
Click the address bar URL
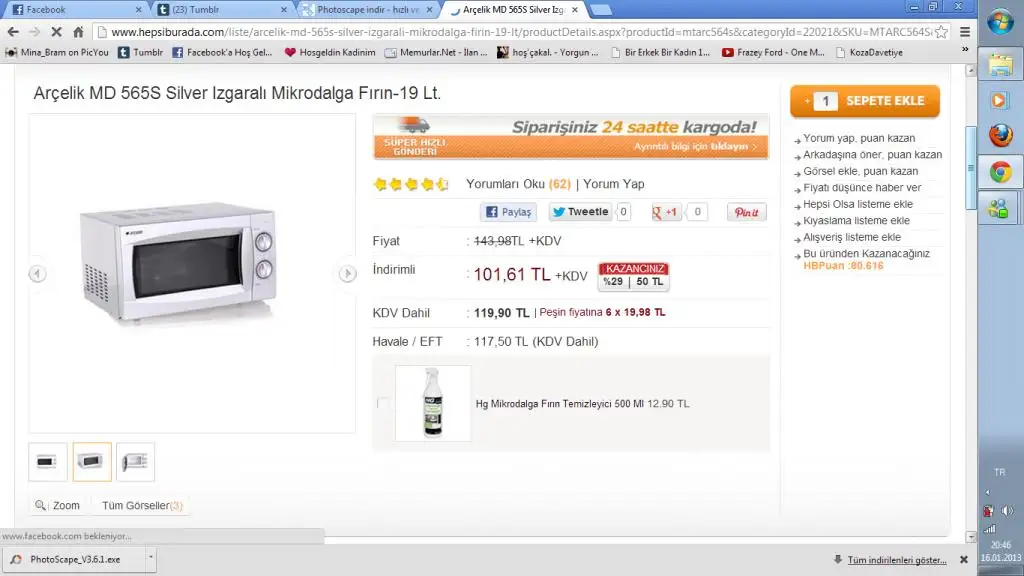point(521,32)
